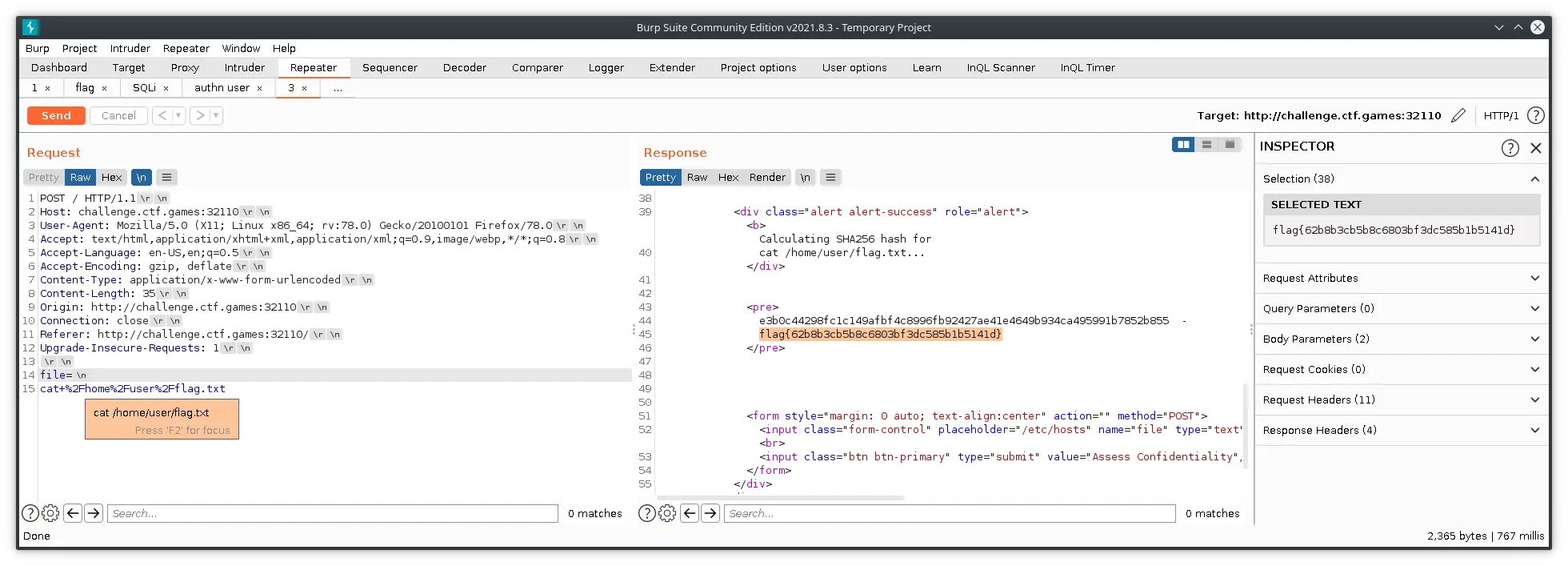Viewport: 1568px width, 566px height.
Task: Switch to the Decoder tab
Action: tap(465, 68)
